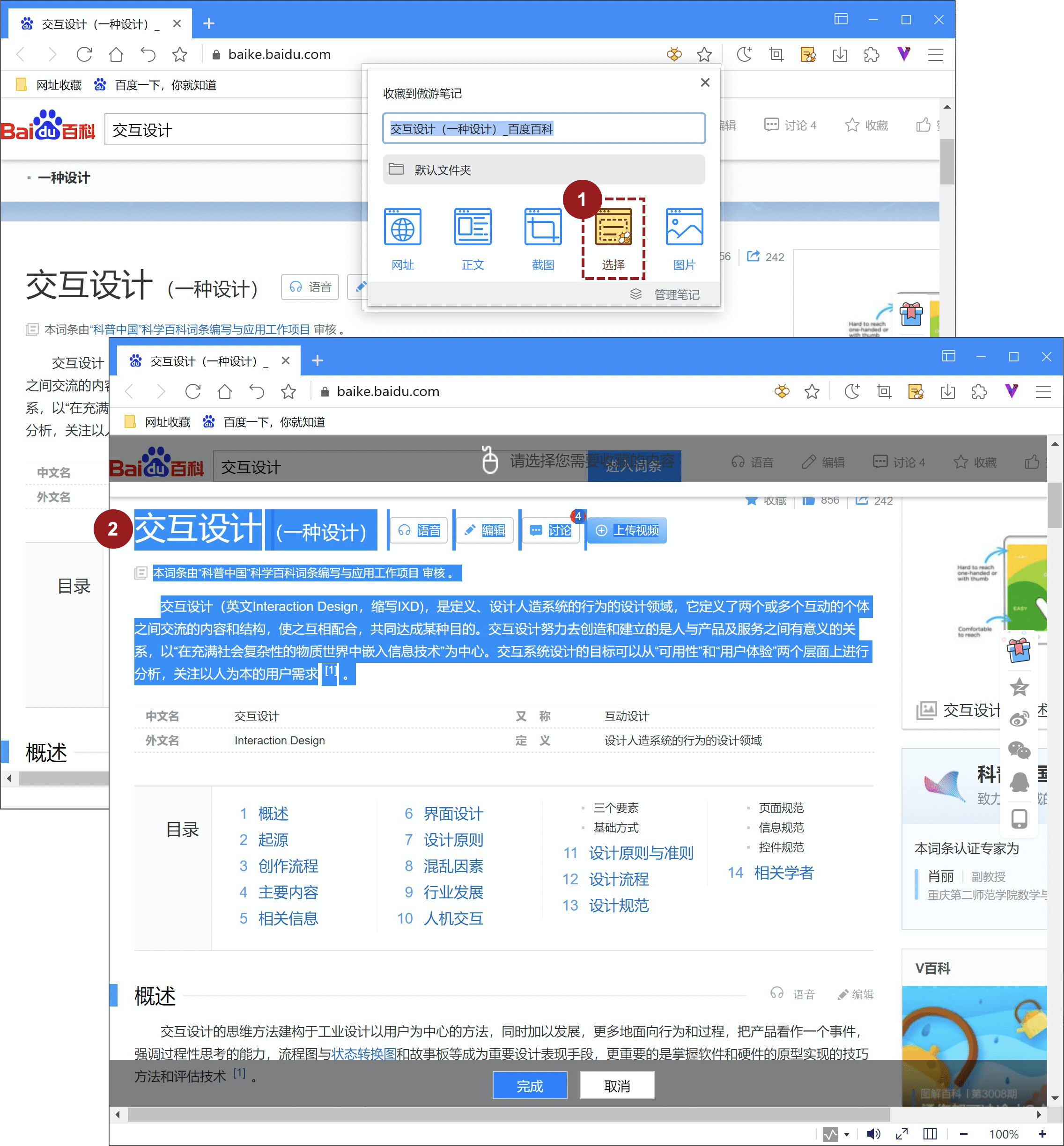Open the 默认文件夹 folder selector
1064x1146 pixels.
click(544, 169)
